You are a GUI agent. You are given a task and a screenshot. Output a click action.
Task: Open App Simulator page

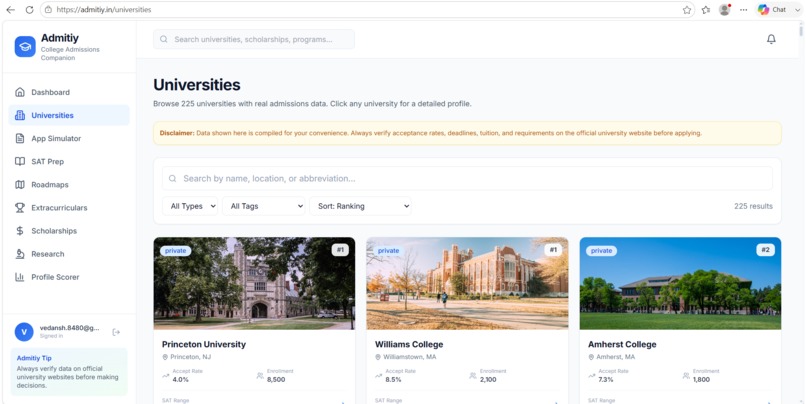click(x=69, y=138)
